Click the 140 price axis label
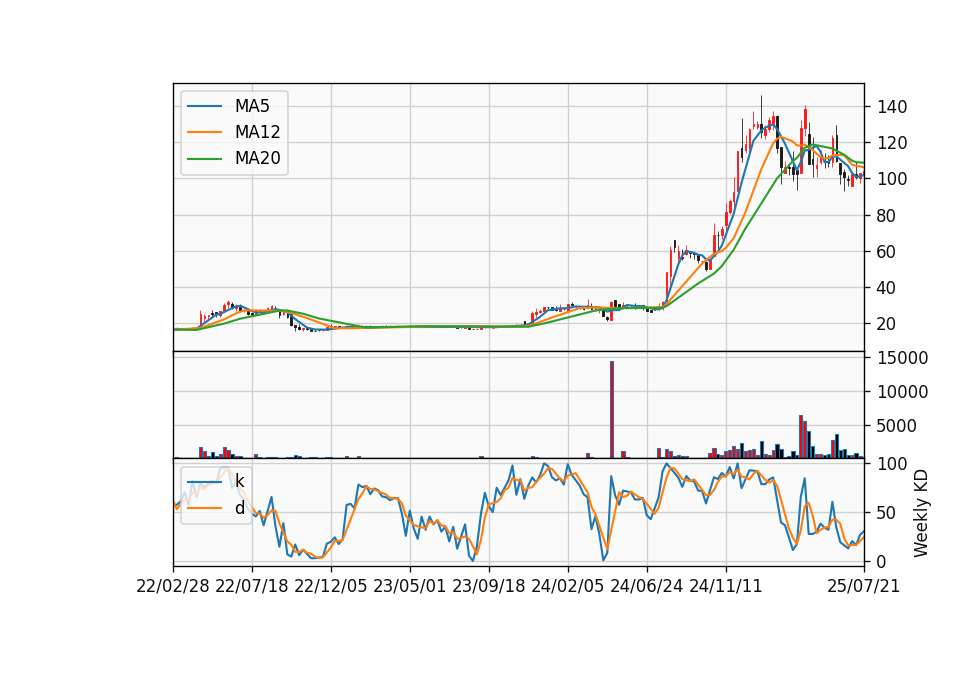 coord(892,107)
